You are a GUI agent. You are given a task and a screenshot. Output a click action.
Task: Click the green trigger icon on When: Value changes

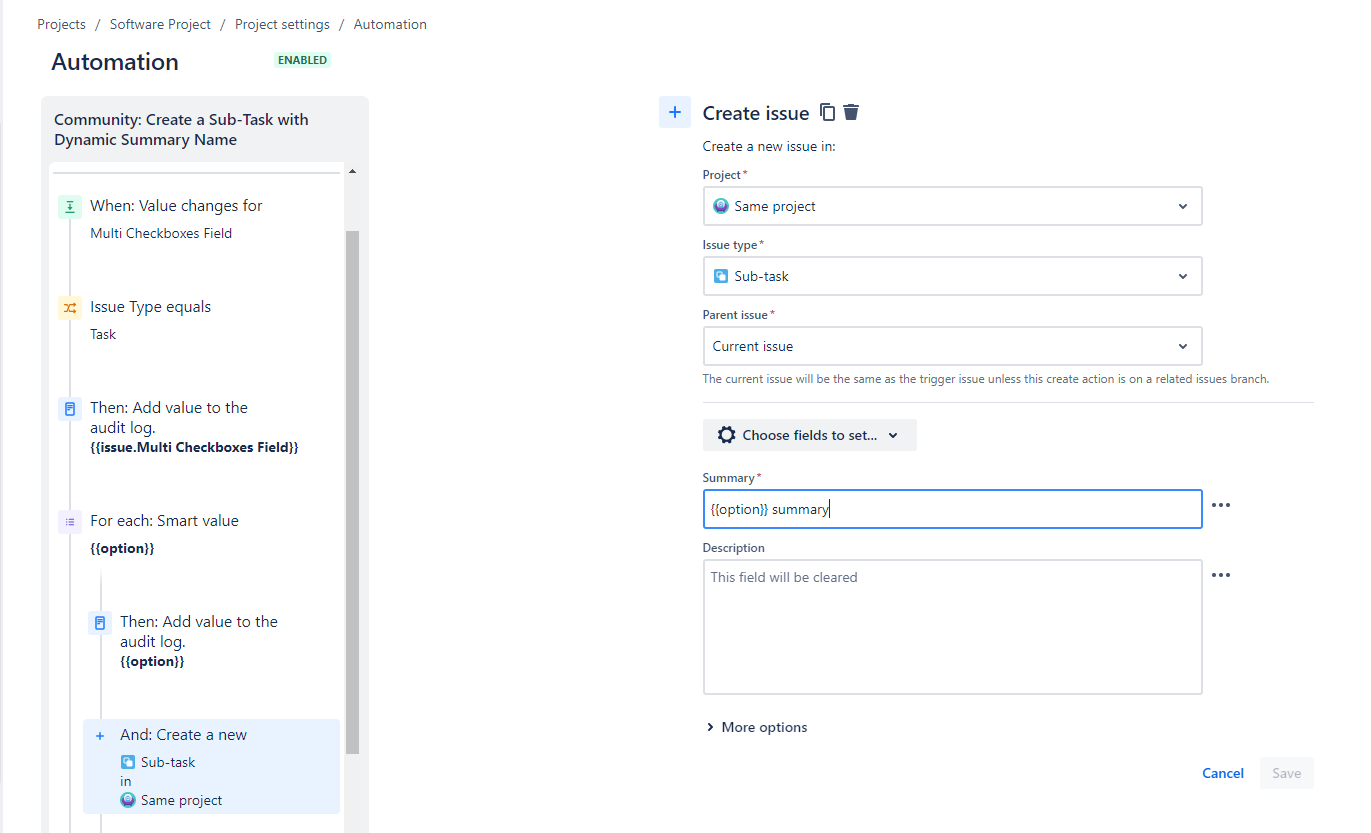pos(68,206)
